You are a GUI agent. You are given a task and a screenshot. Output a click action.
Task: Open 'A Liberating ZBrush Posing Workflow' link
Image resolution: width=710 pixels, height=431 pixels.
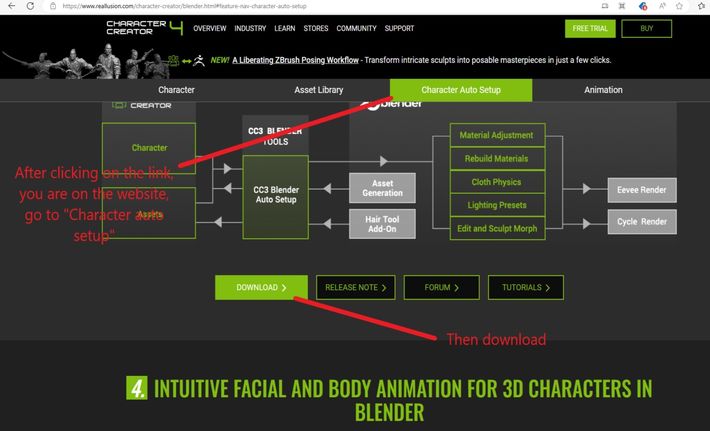click(295, 60)
